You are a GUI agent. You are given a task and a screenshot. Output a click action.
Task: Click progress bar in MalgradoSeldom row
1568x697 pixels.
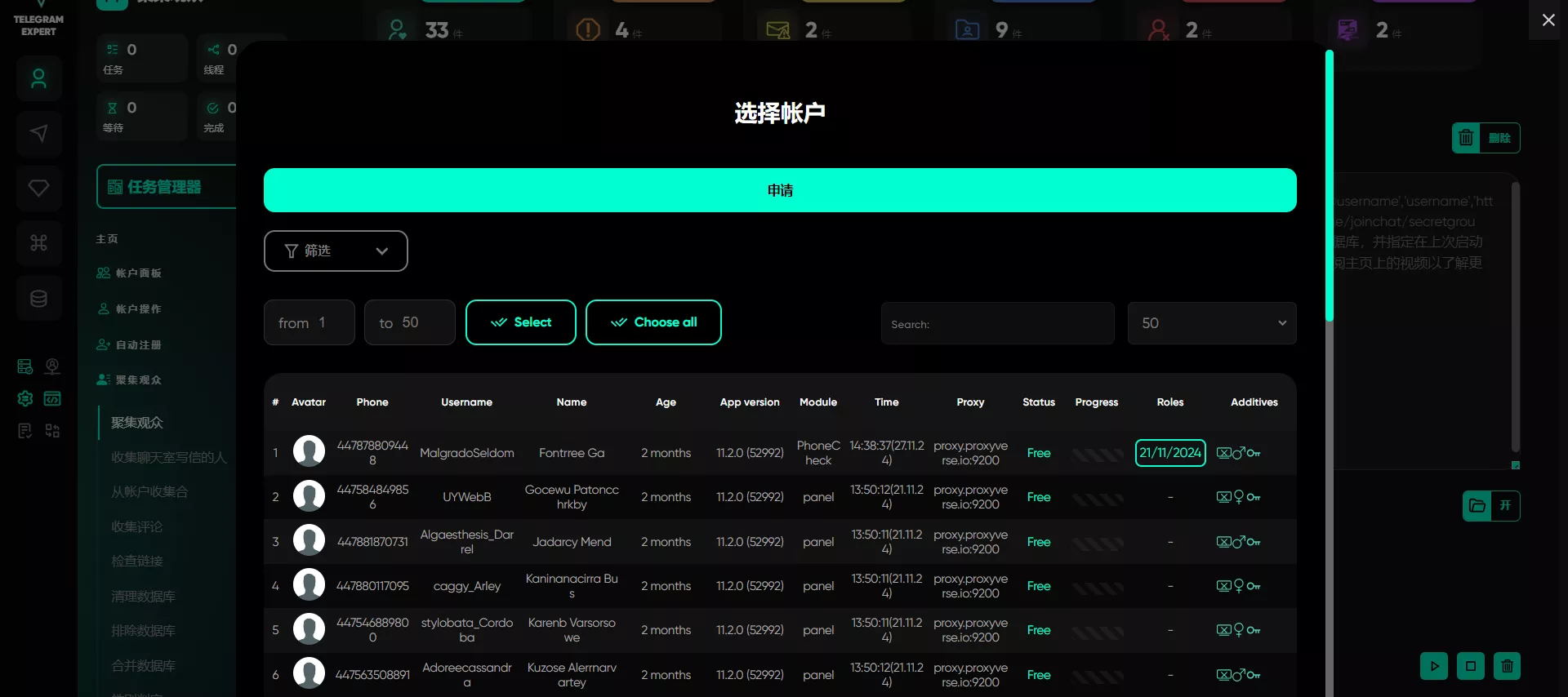tap(1097, 454)
